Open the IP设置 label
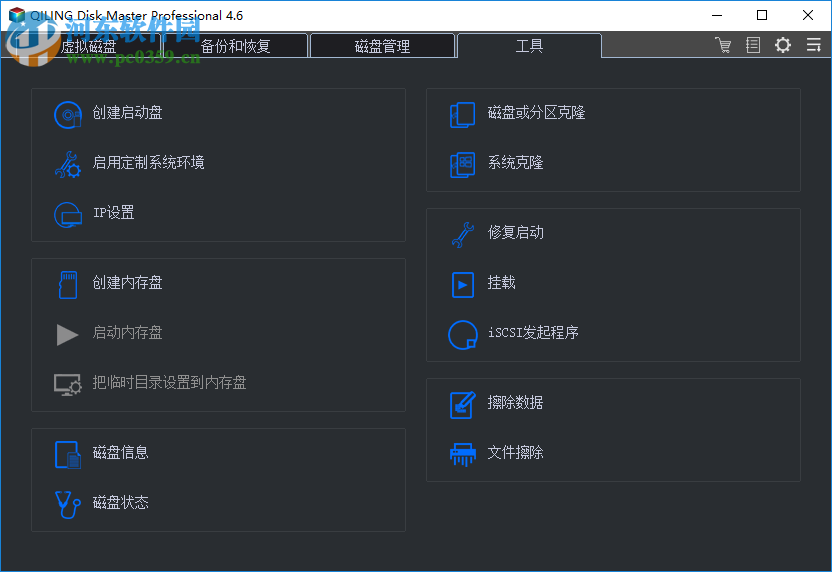Image resolution: width=832 pixels, height=572 pixels. [114, 212]
